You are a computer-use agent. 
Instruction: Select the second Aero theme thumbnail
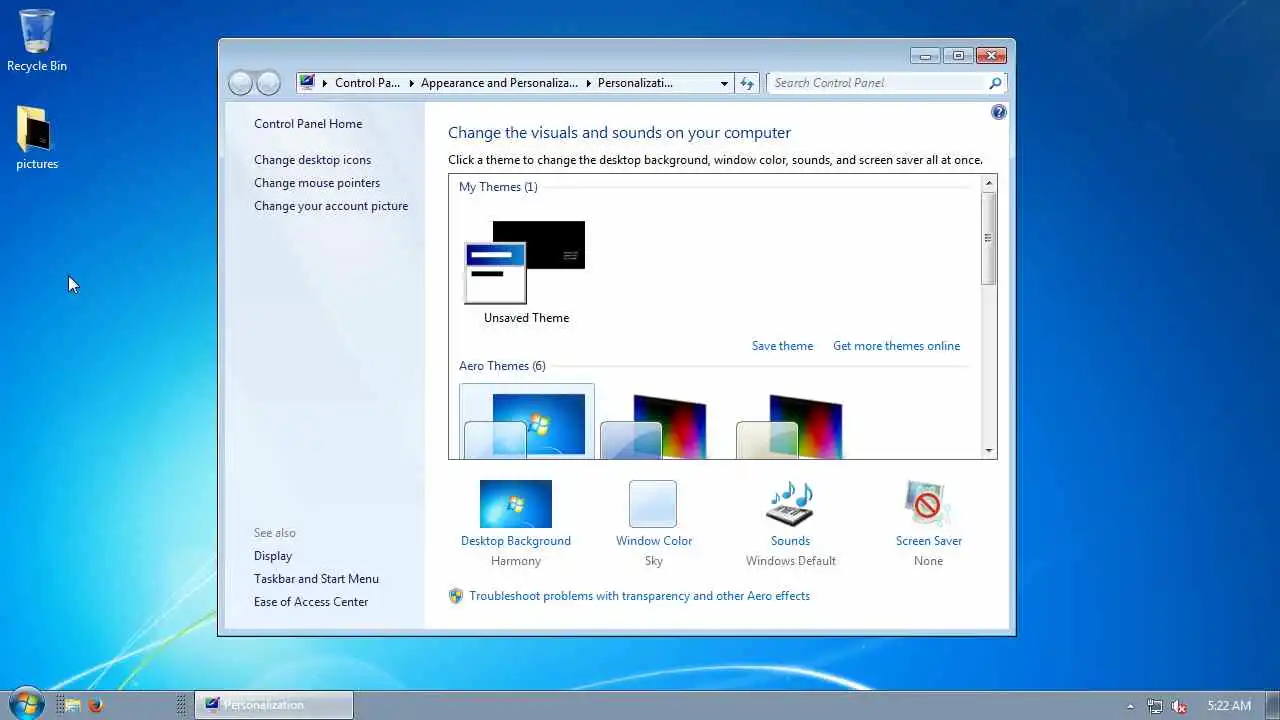tap(654, 426)
